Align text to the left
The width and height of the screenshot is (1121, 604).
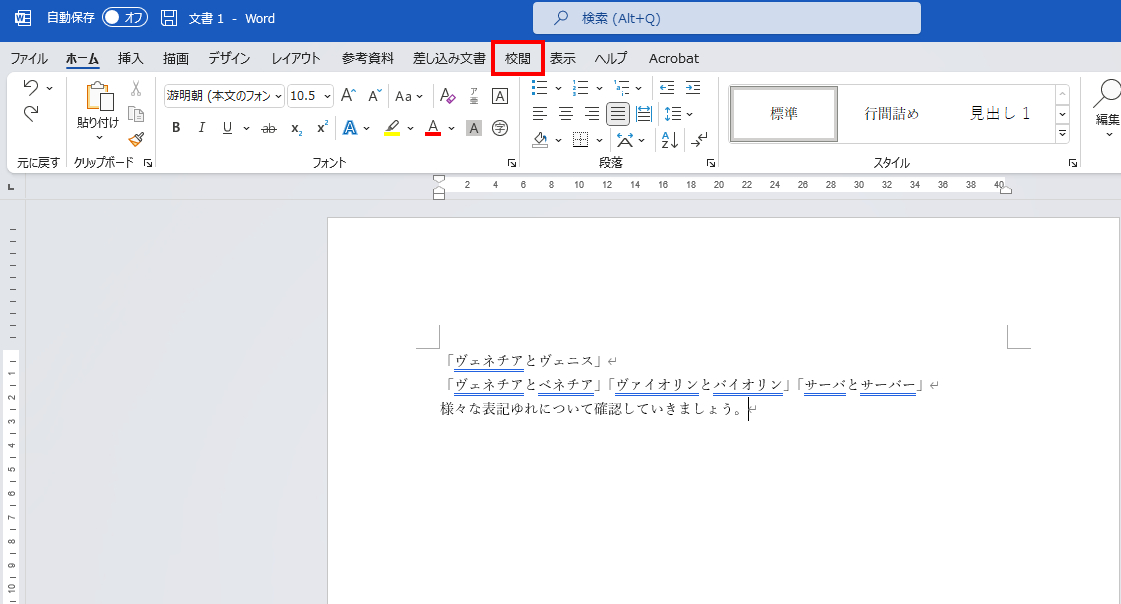coord(540,114)
